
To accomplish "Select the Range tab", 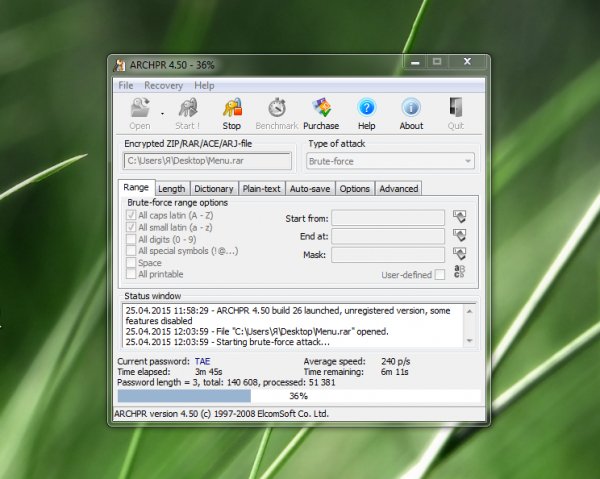I will point(136,187).
